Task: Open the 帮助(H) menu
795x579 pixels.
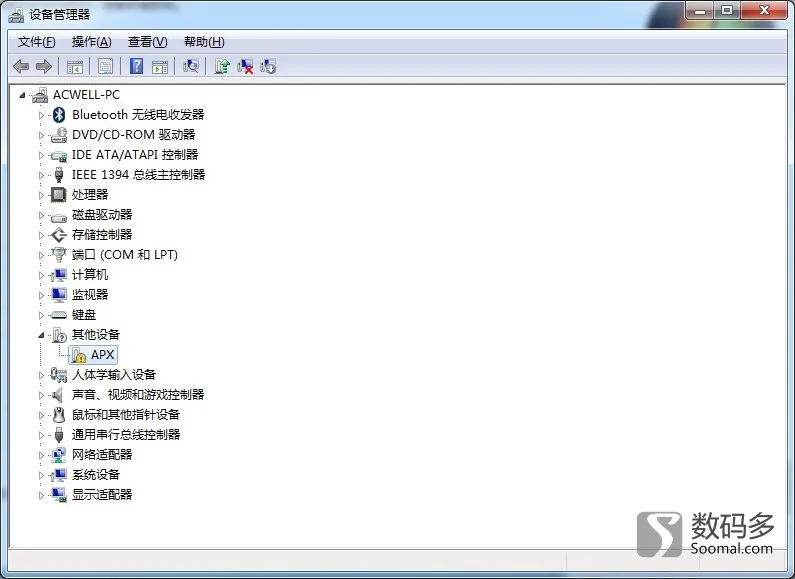Action: click(x=204, y=42)
